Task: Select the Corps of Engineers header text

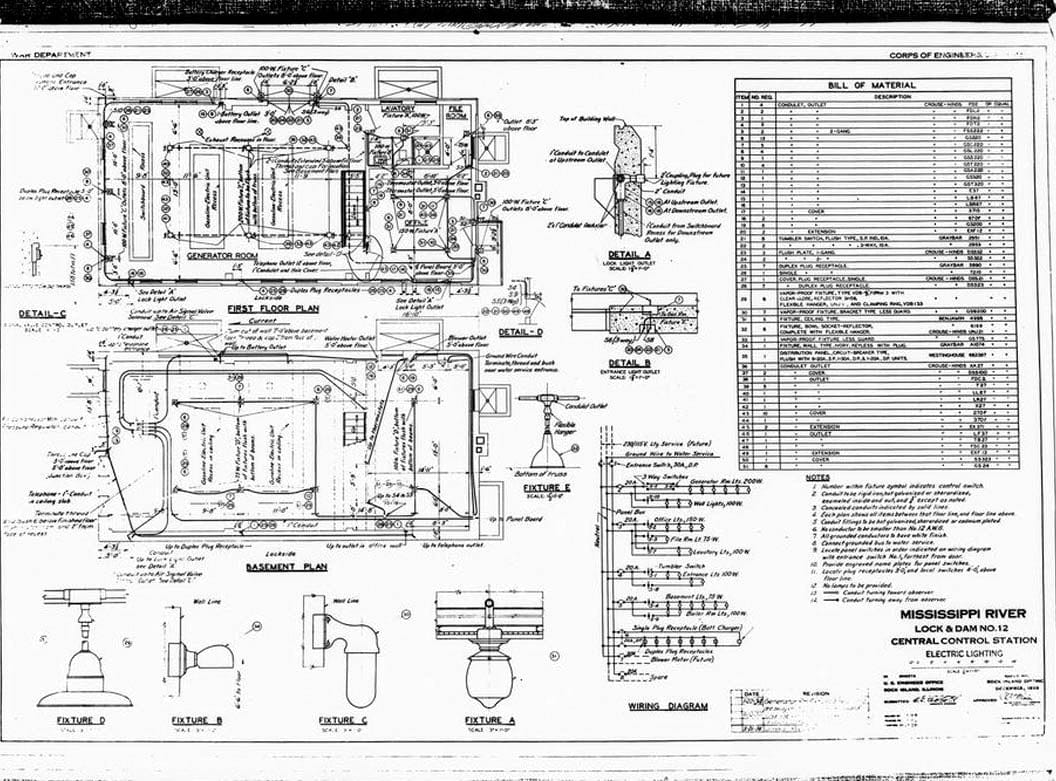Action: coord(945,56)
